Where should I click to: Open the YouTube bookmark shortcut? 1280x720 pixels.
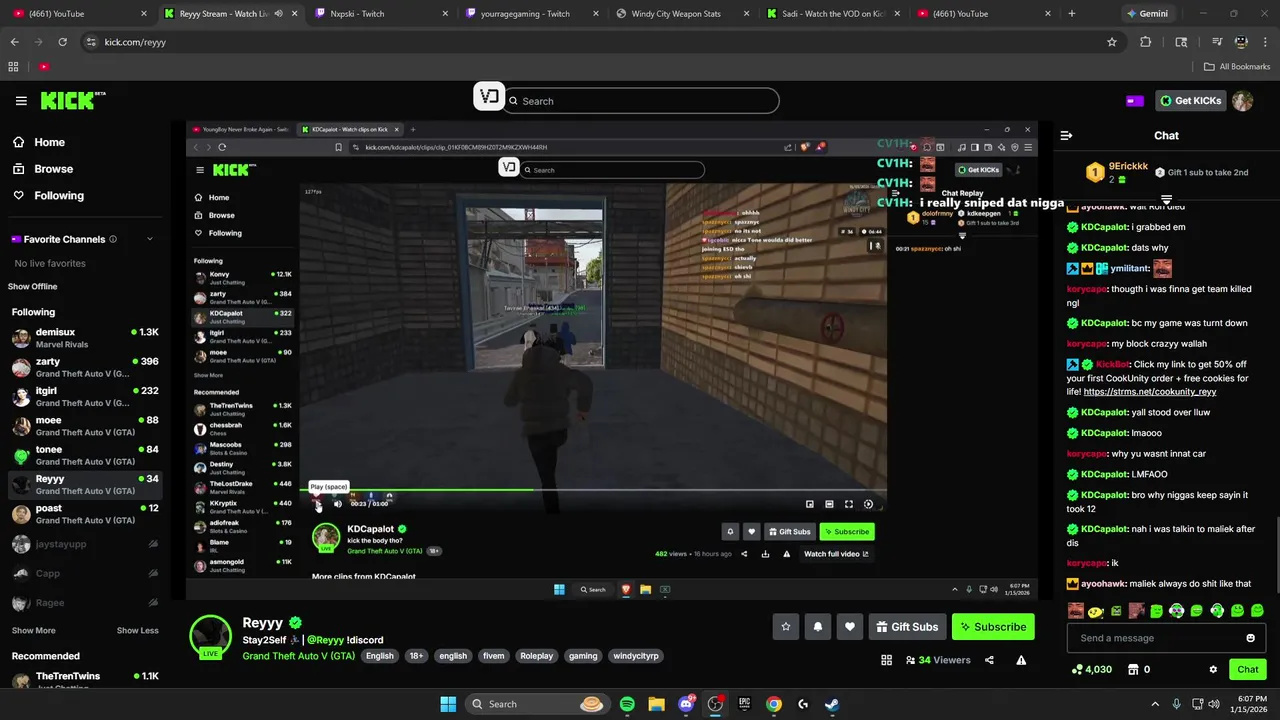tap(44, 67)
